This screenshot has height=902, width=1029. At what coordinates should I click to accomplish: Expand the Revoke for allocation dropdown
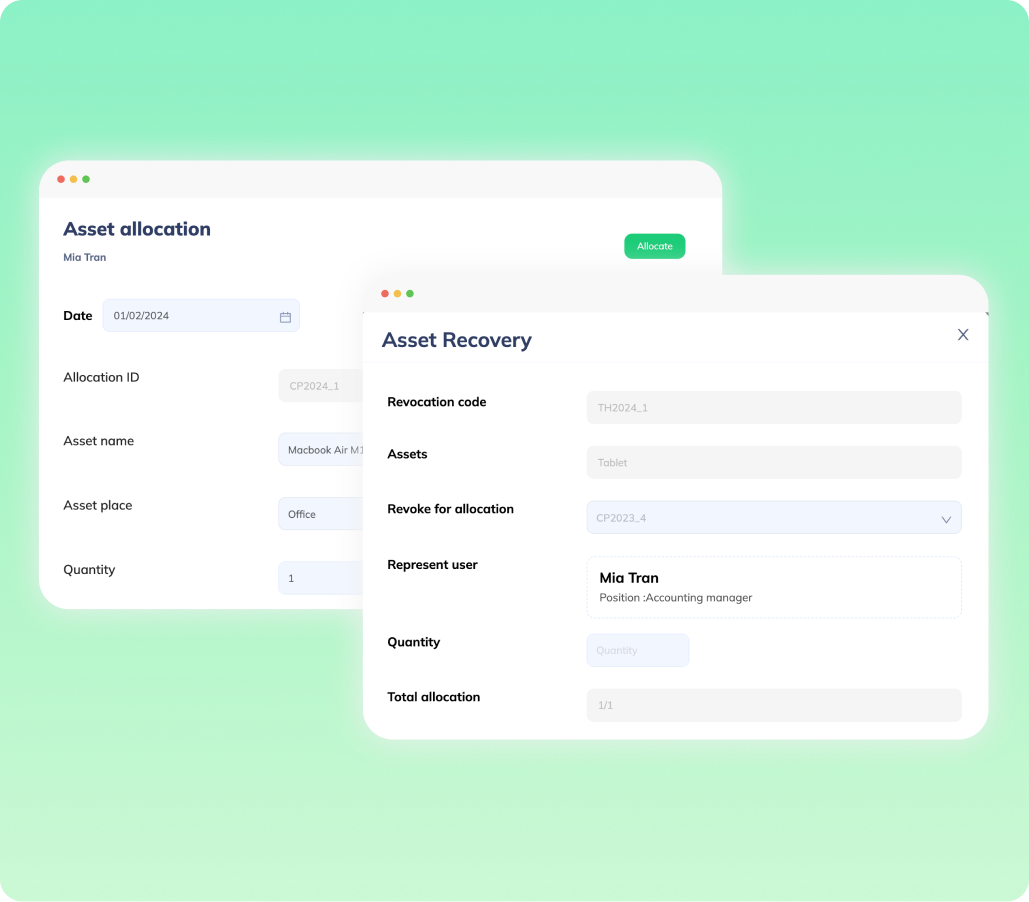tap(945, 519)
